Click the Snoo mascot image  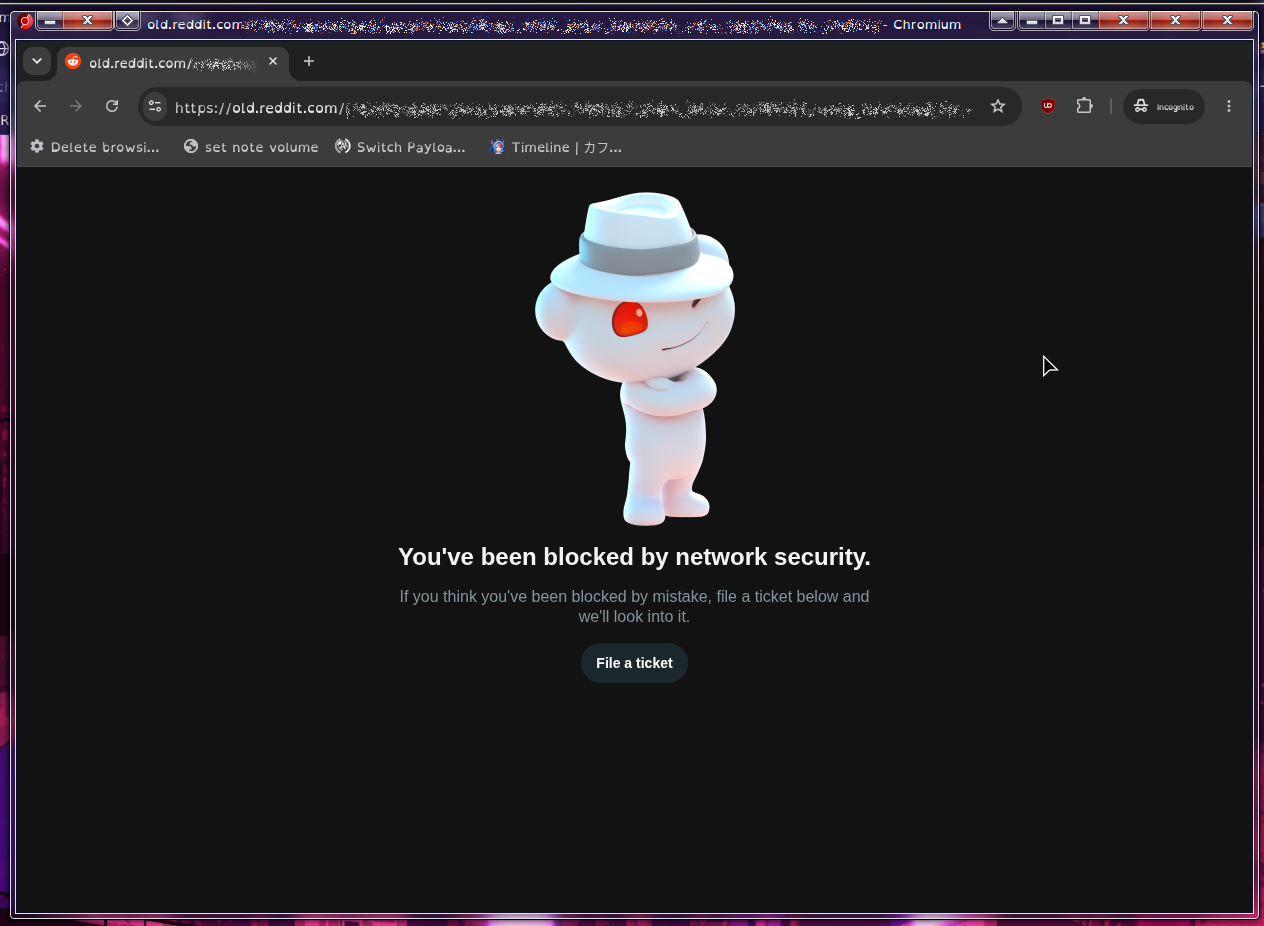[635, 358]
